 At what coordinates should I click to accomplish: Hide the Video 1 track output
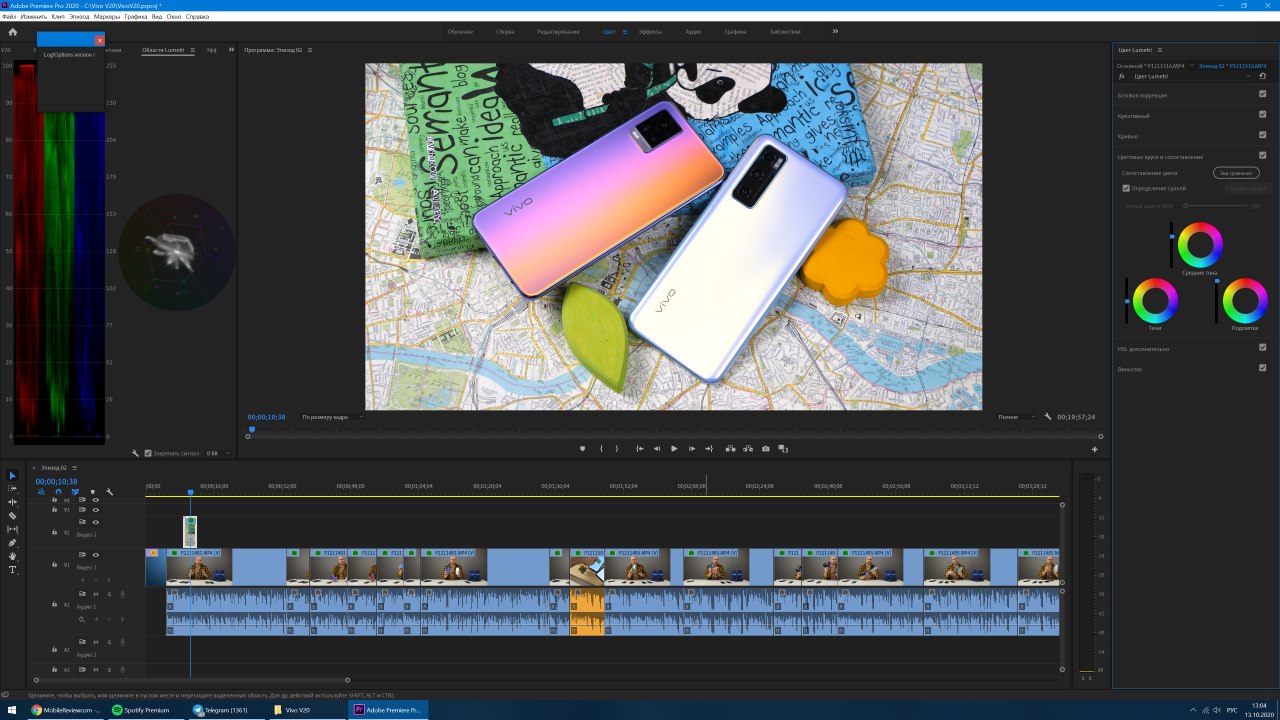pos(96,555)
